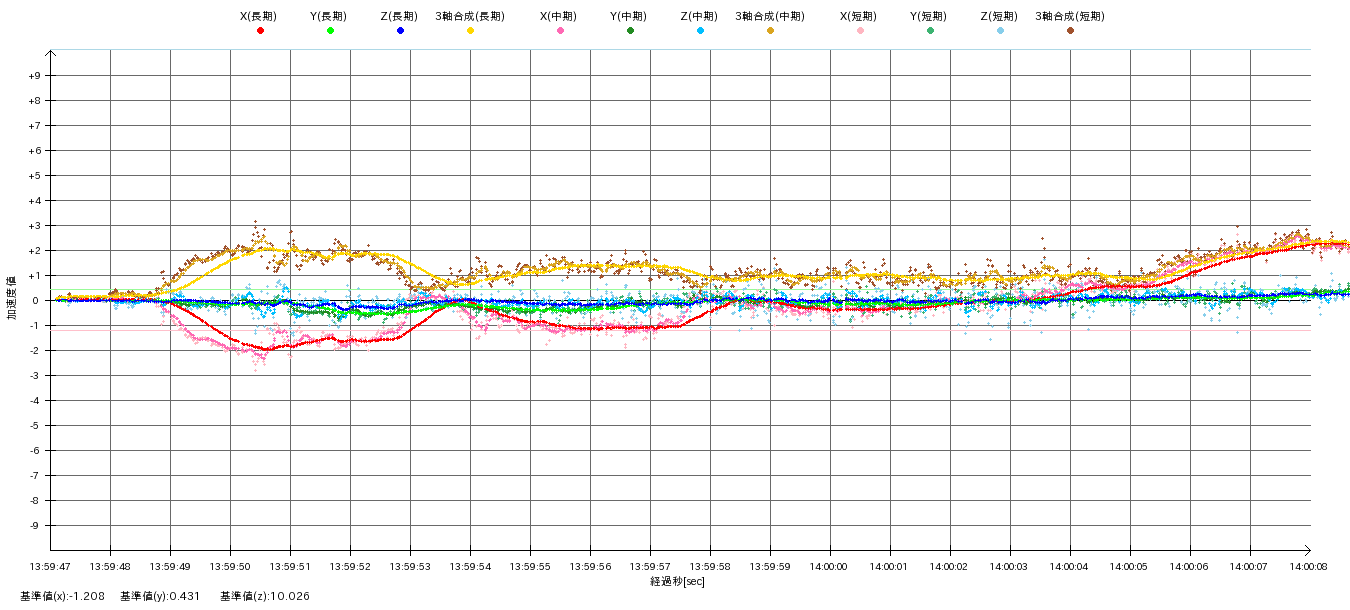Toggle the Y(短期) series legend label

pyautogui.click(x=930, y=16)
